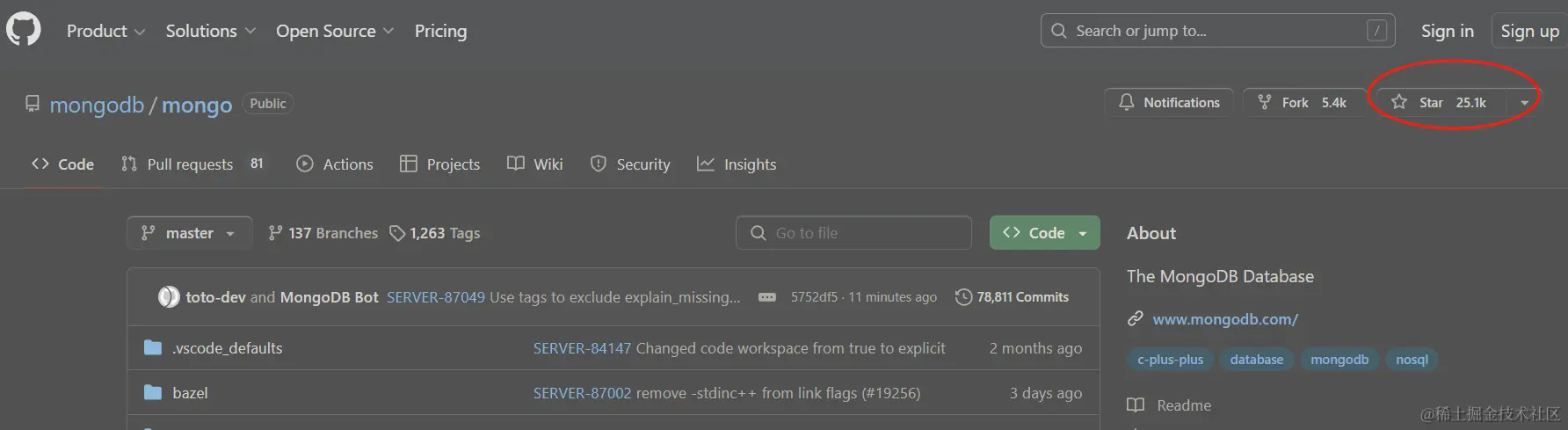Open the MongoDB Bot author link
Viewport: 1568px width, 430px height.
click(329, 297)
